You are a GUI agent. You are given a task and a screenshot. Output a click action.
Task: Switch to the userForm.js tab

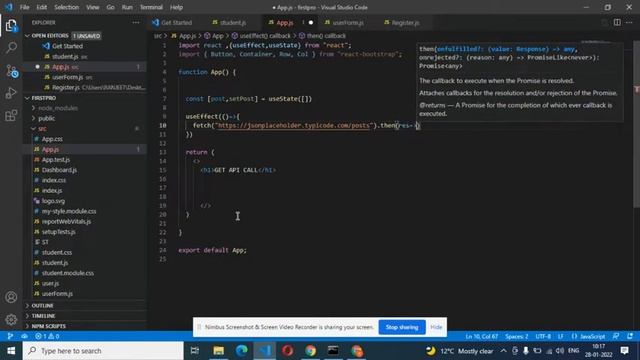point(348,22)
